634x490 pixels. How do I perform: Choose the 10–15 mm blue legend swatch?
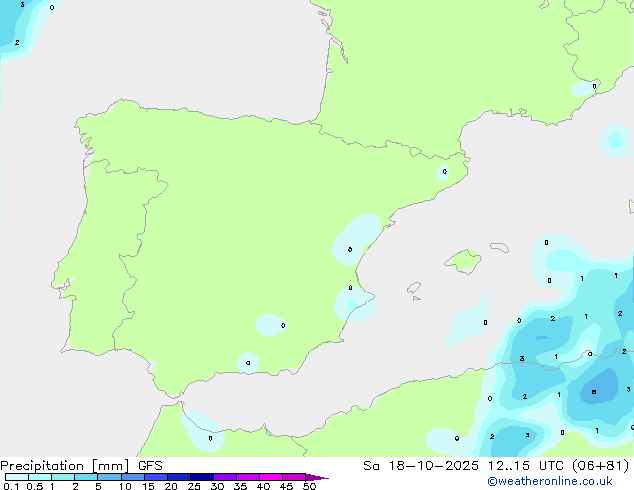(132, 477)
